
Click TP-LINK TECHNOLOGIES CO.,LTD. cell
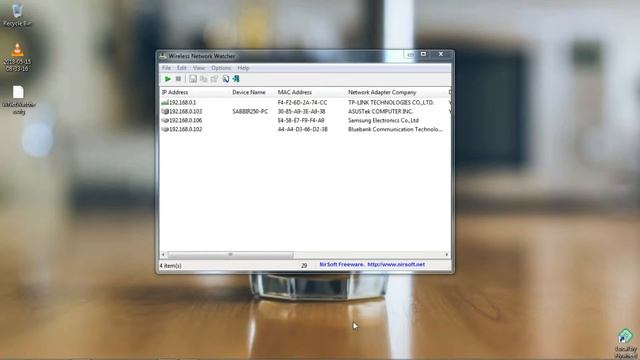tap(391, 102)
